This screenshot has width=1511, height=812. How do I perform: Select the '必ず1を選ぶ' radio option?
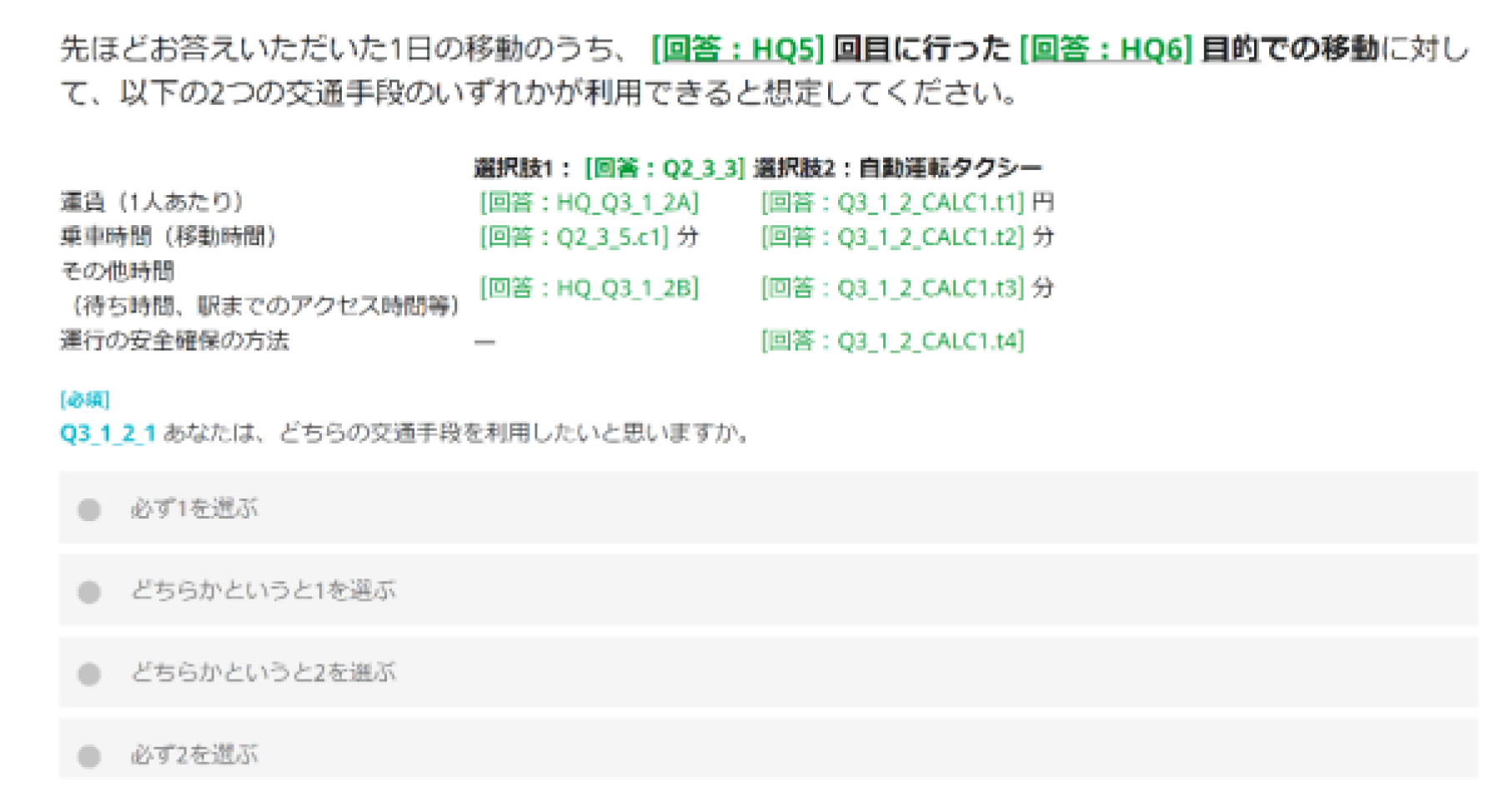(x=89, y=509)
